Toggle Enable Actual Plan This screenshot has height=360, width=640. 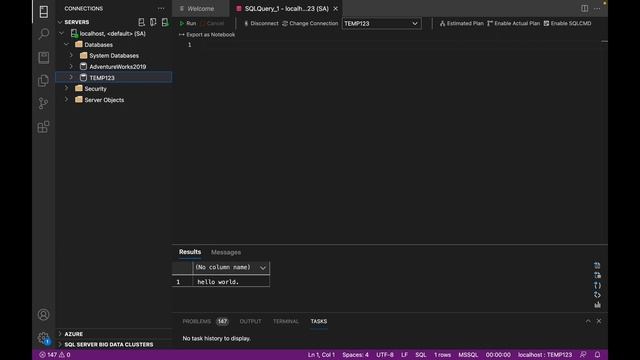tap(513, 23)
